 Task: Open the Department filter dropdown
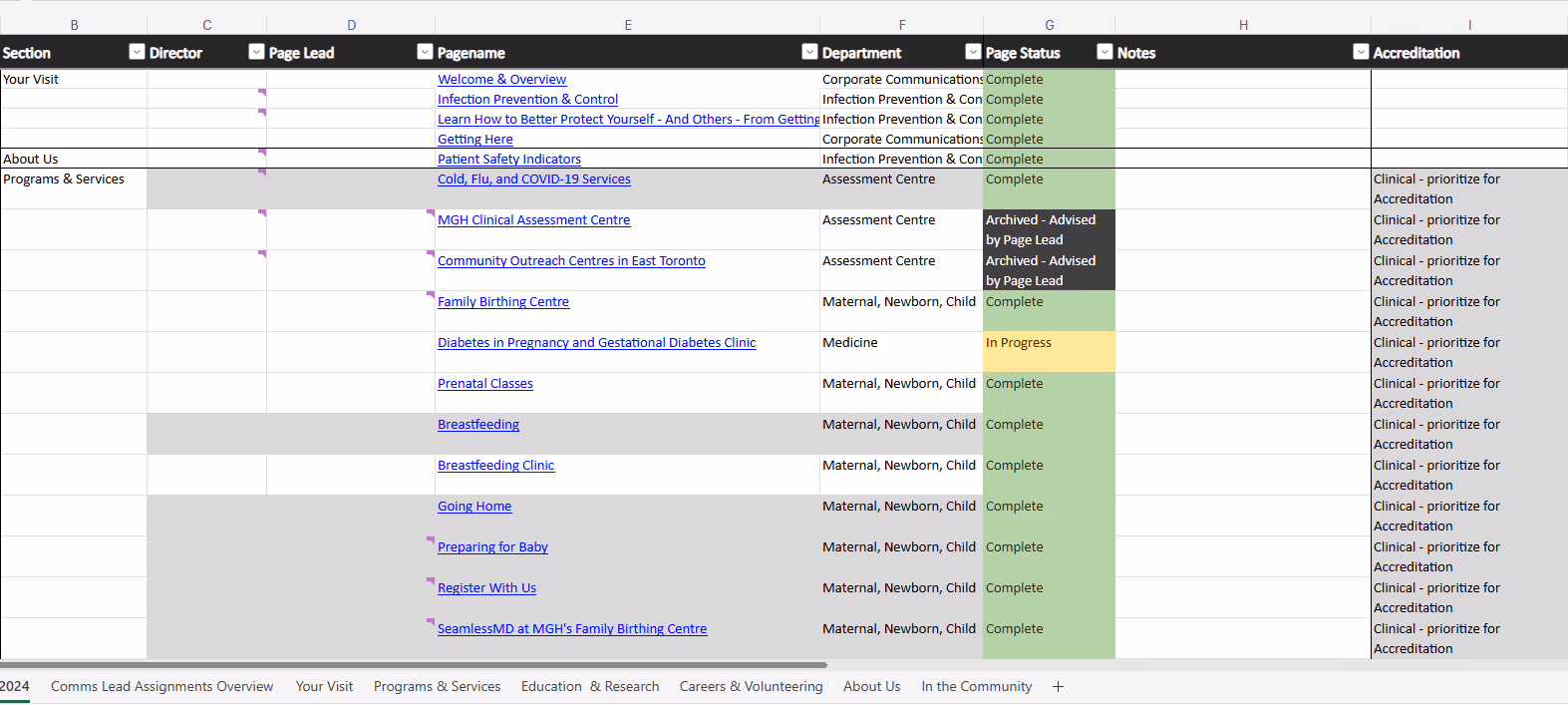point(973,52)
